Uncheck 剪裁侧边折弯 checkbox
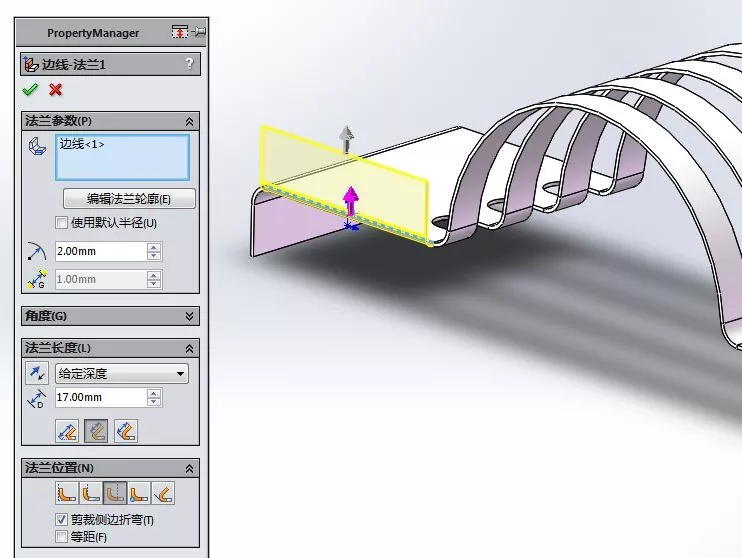Image resolution: width=742 pixels, height=558 pixels. [62, 519]
